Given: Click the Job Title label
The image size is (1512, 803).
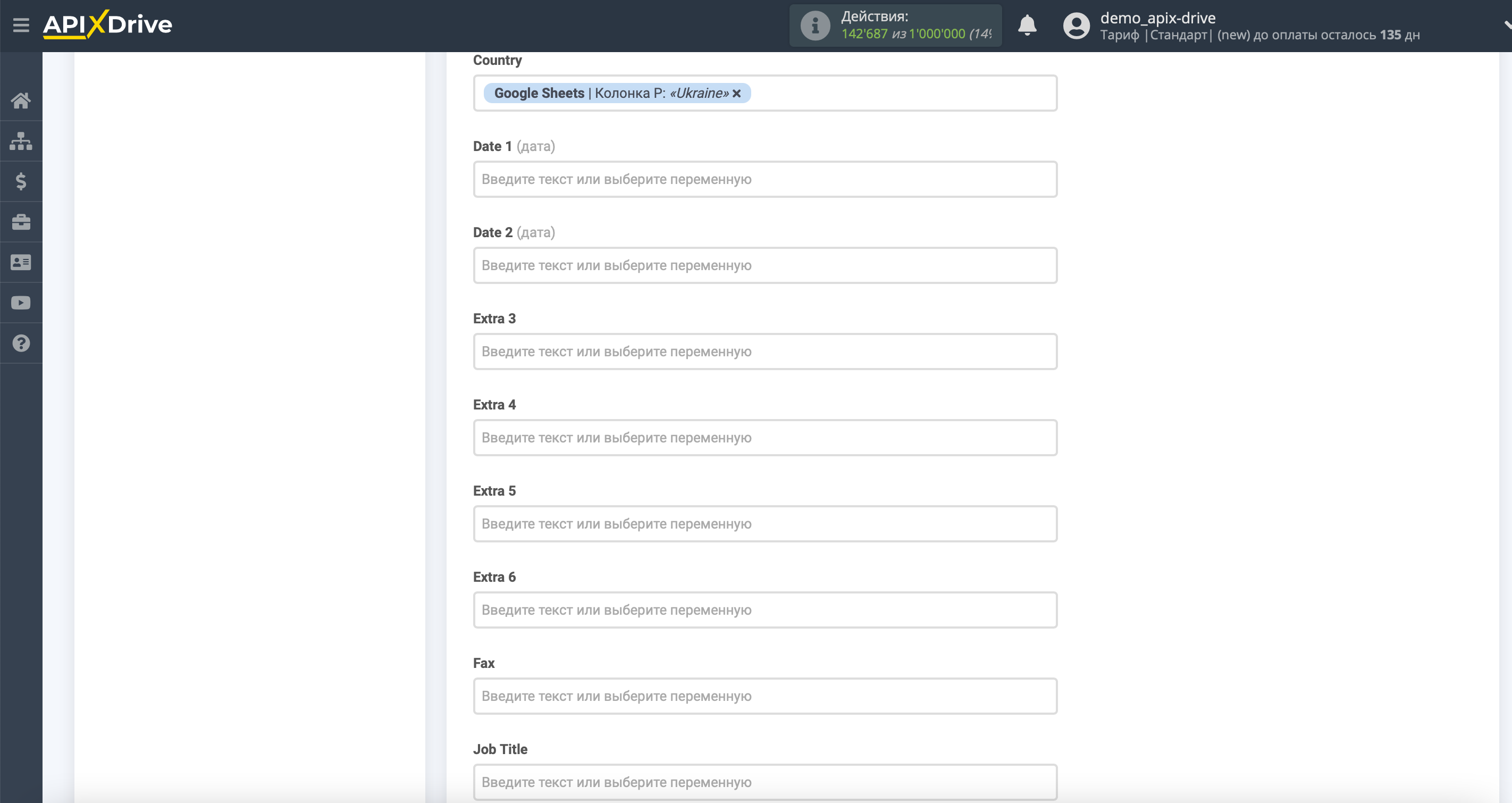Looking at the screenshot, I should pyautogui.click(x=500, y=750).
